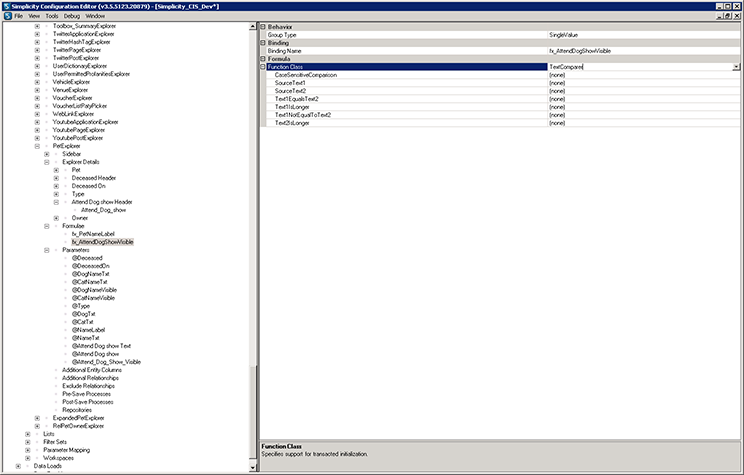This screenshot has width=744, height=475.
Task: Select the SourceText2 property row
Action: click(501, 91)
